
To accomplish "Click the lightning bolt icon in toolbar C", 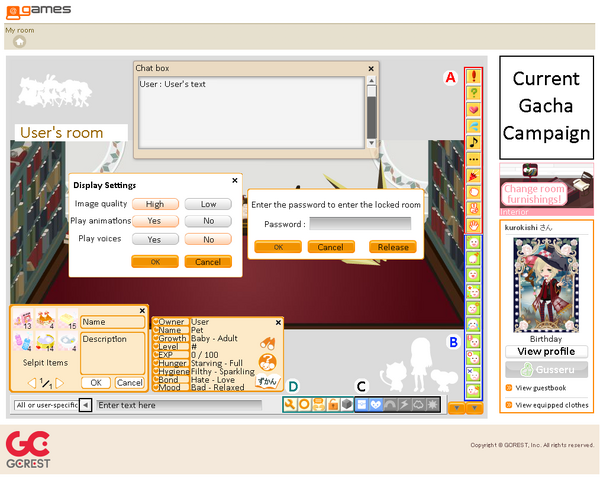I will [404, 404].
